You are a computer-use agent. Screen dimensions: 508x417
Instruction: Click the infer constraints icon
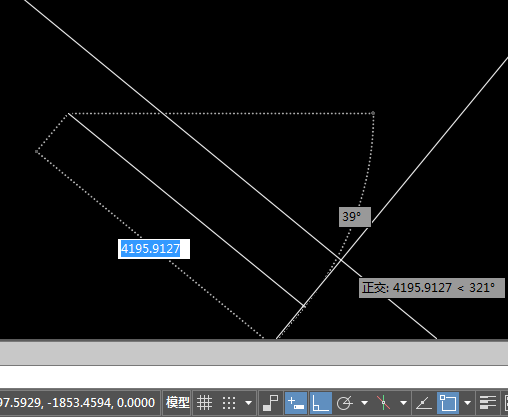[270, 403]
